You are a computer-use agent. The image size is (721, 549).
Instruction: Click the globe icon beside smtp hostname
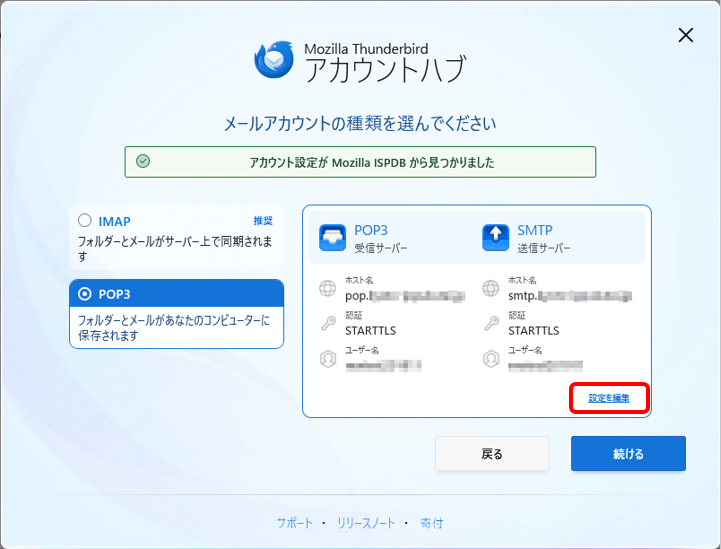tap(491, 288)
